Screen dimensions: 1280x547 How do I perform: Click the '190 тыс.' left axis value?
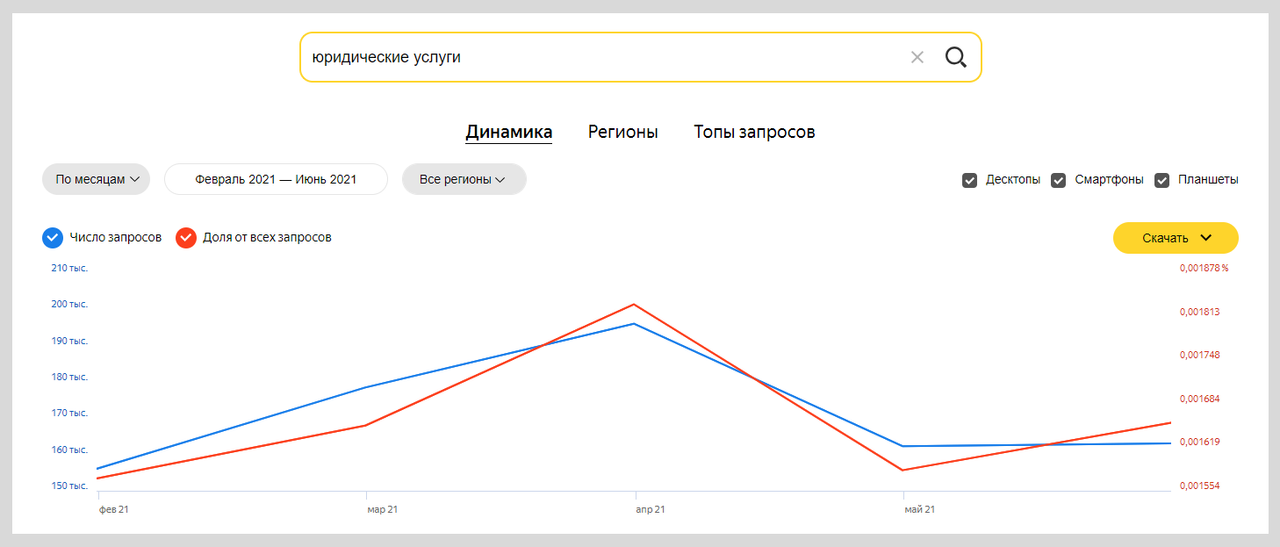pos(69,341)
